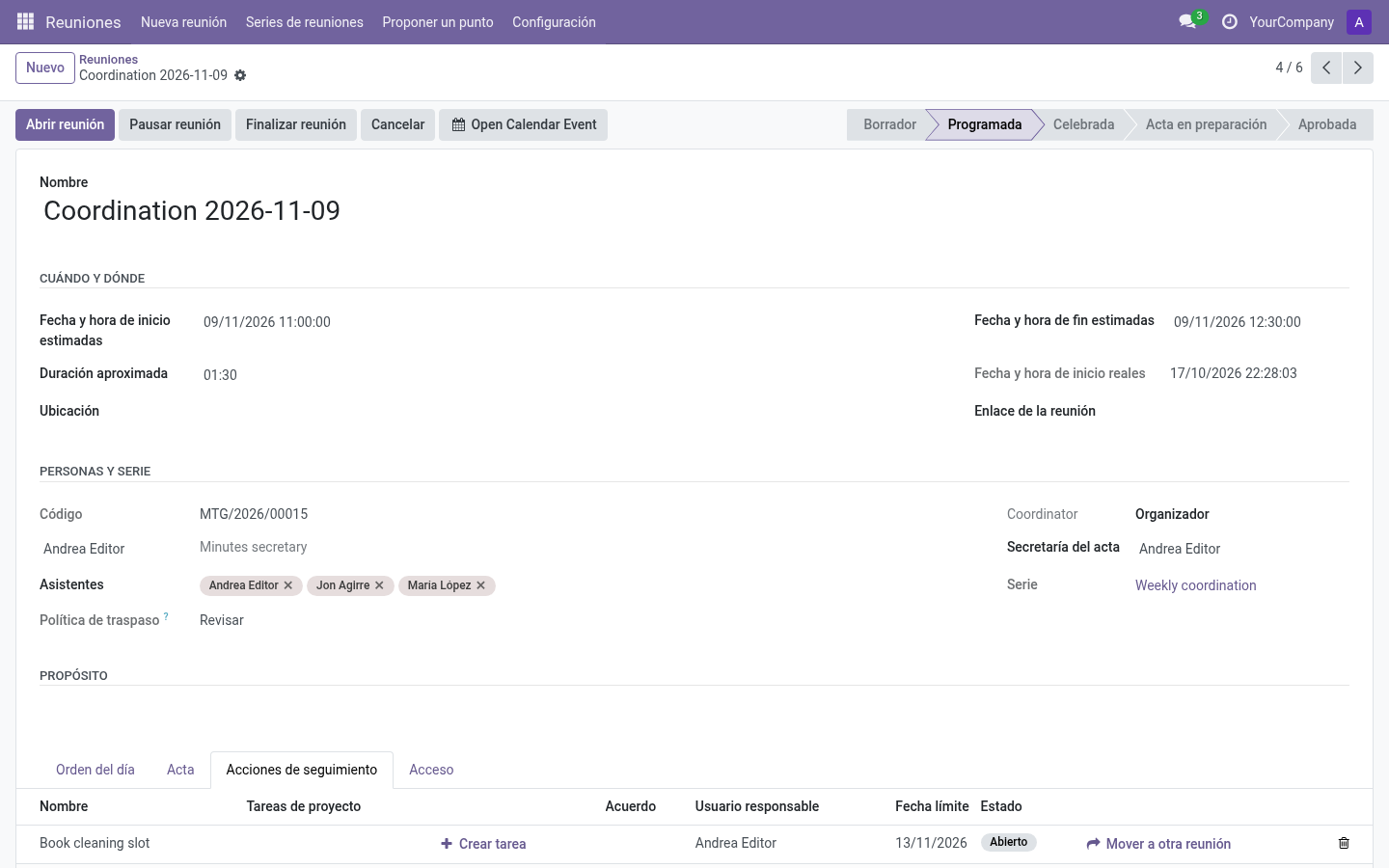Open the Reuniones breadcrumb link

(x=108, y=60)
